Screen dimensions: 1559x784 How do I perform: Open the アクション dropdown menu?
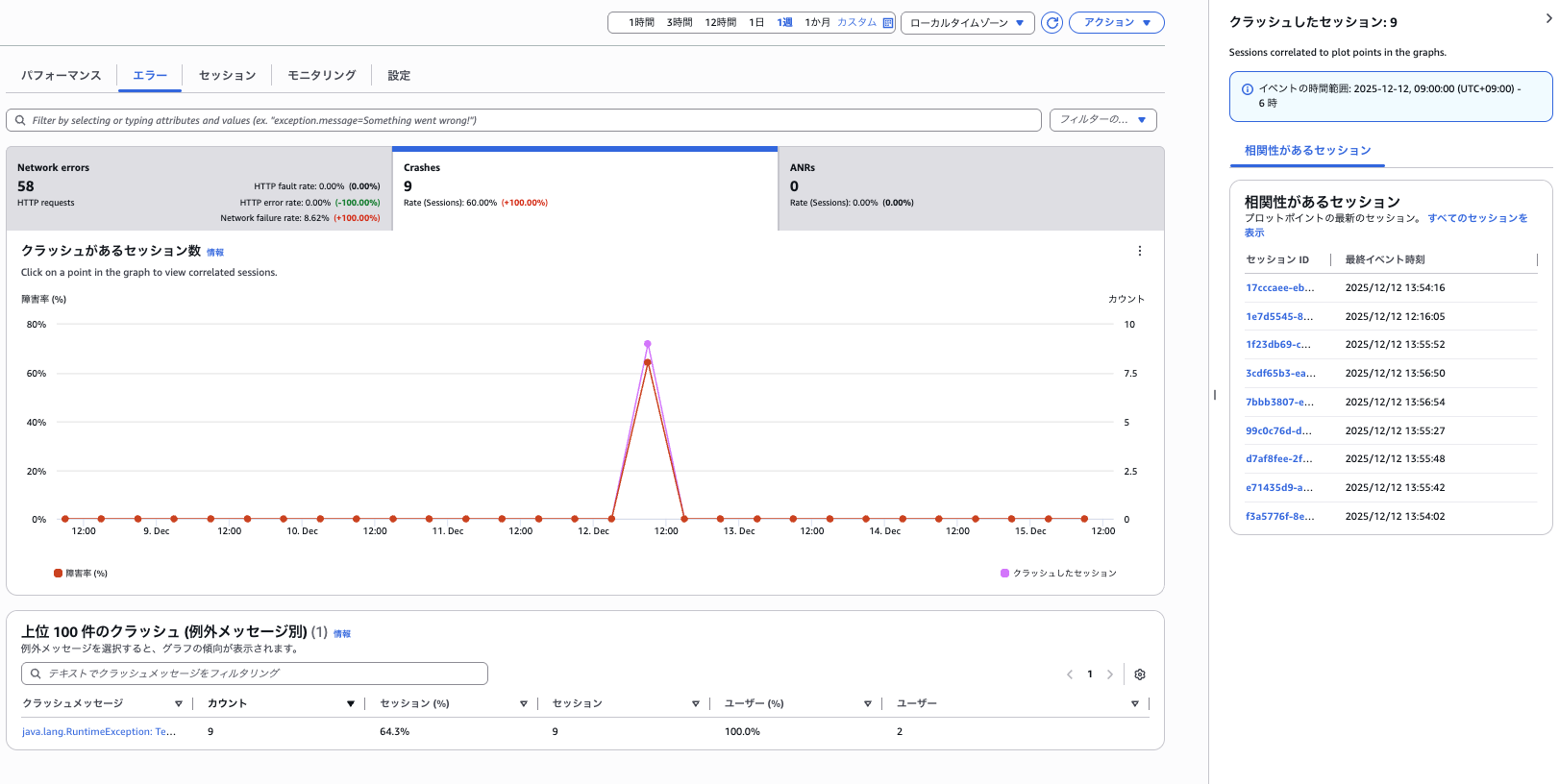(1117, 22)
